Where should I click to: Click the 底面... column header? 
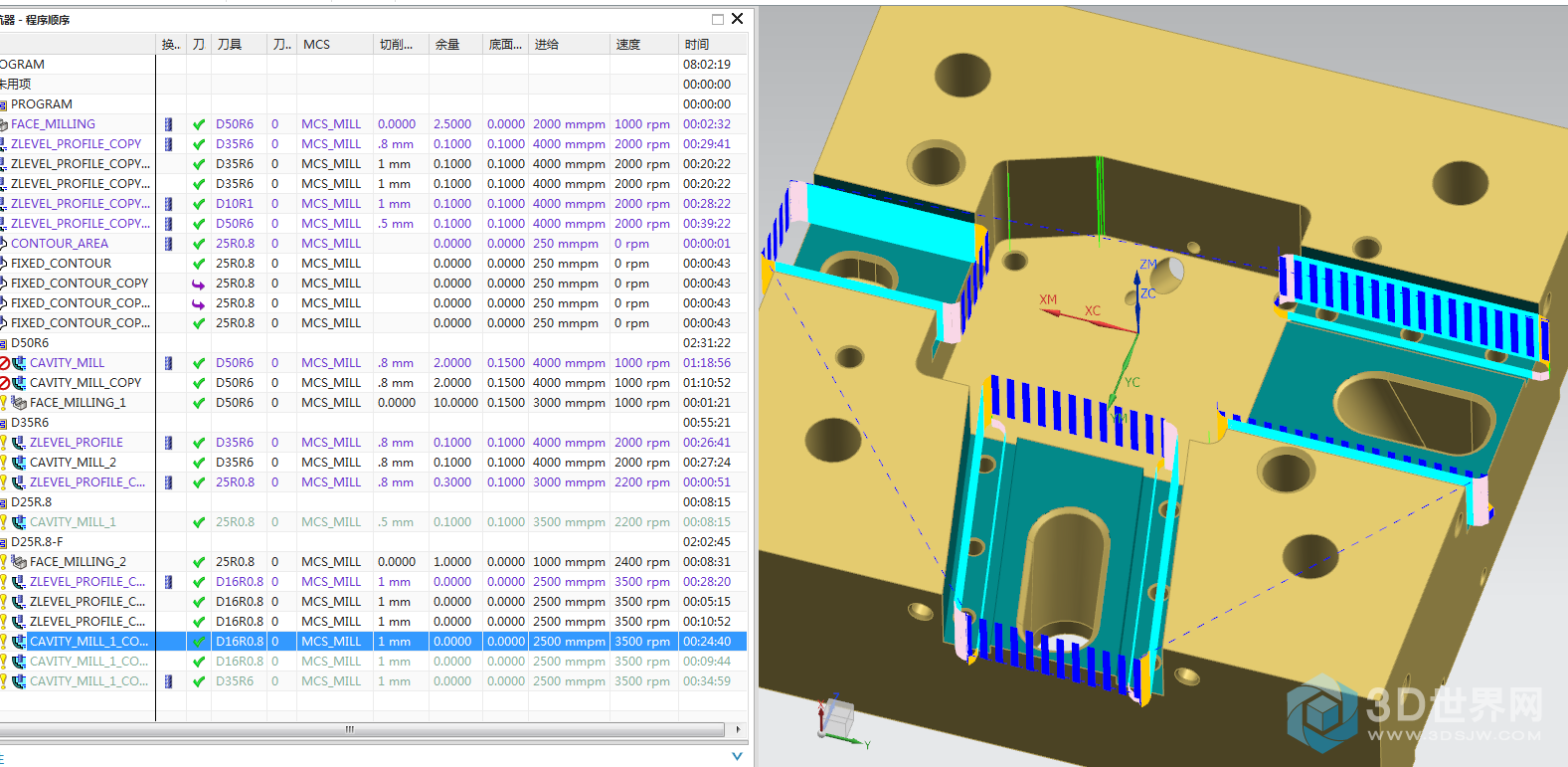(x=506, y=45)
